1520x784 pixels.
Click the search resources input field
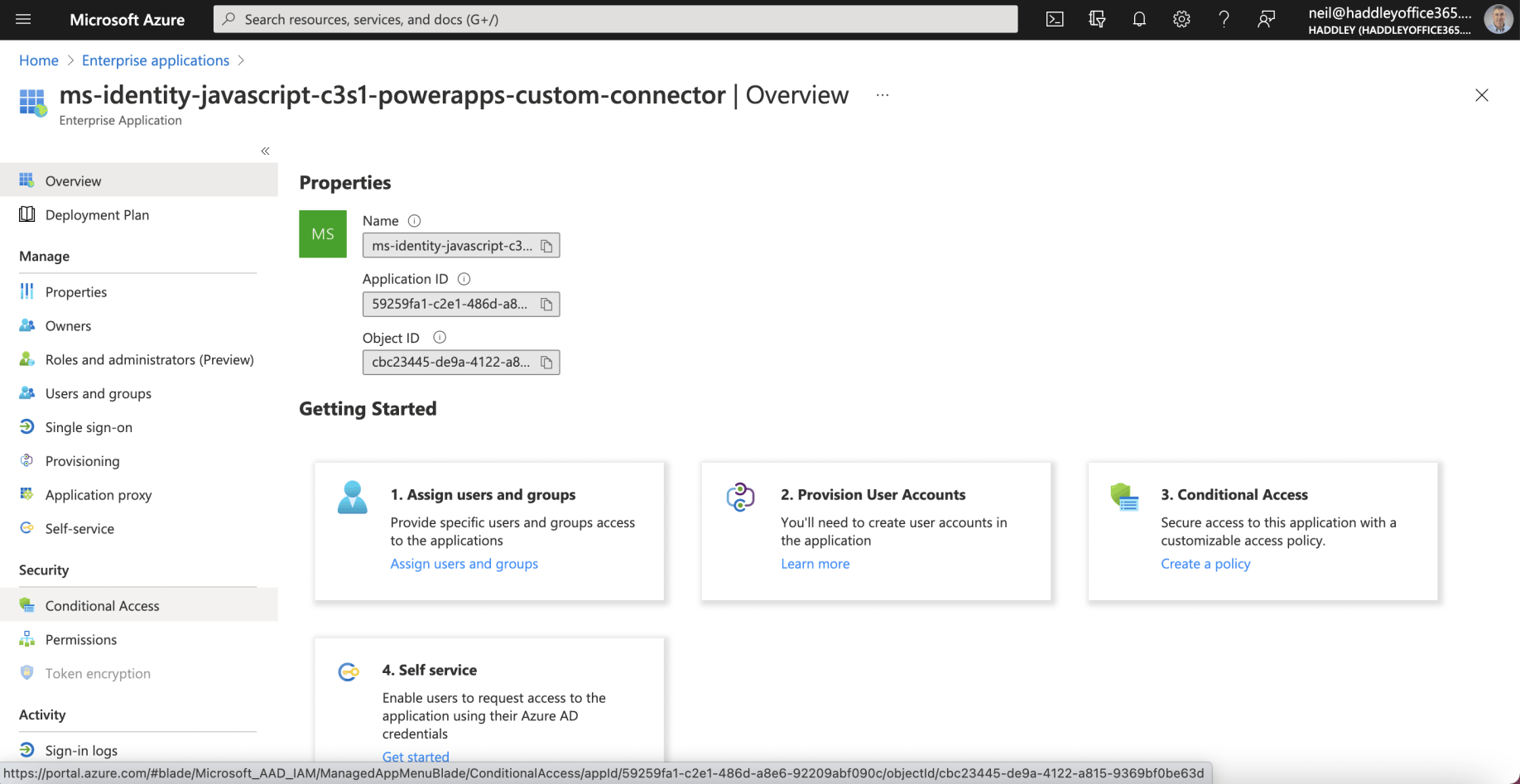tap(614, 19)
